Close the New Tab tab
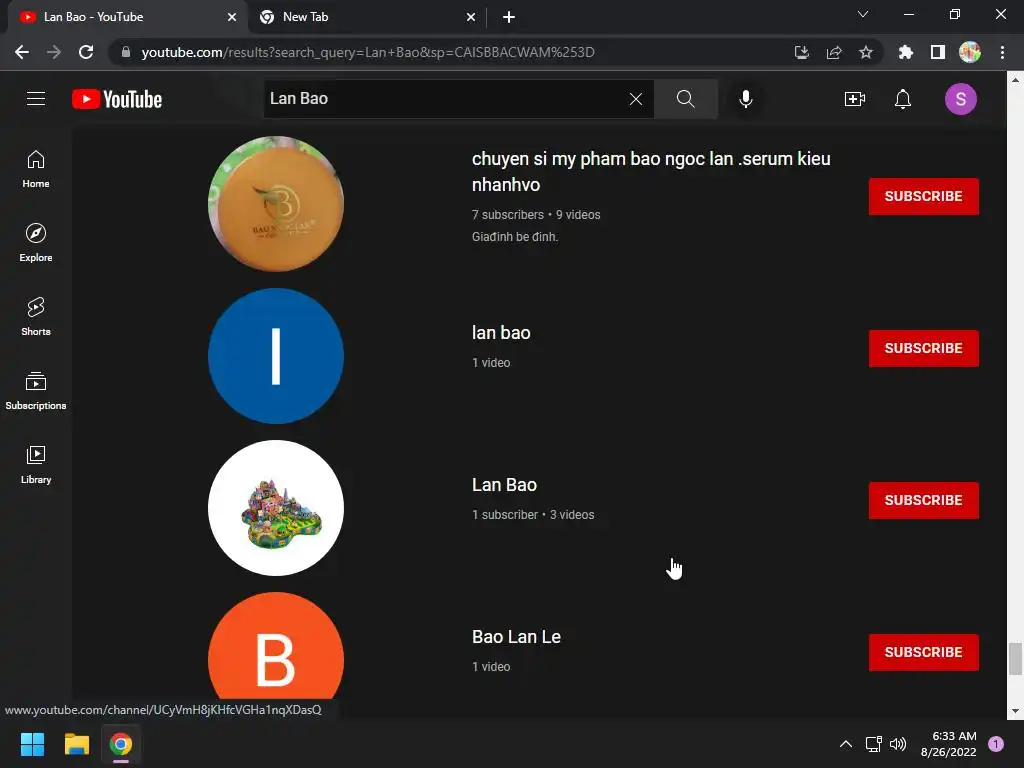1024x768 pixels. click(x=471, y=17)
